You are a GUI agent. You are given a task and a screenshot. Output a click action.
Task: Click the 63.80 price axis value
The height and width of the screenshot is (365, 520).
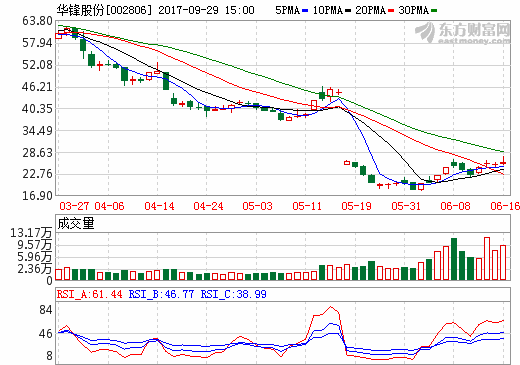coord(38,21)
